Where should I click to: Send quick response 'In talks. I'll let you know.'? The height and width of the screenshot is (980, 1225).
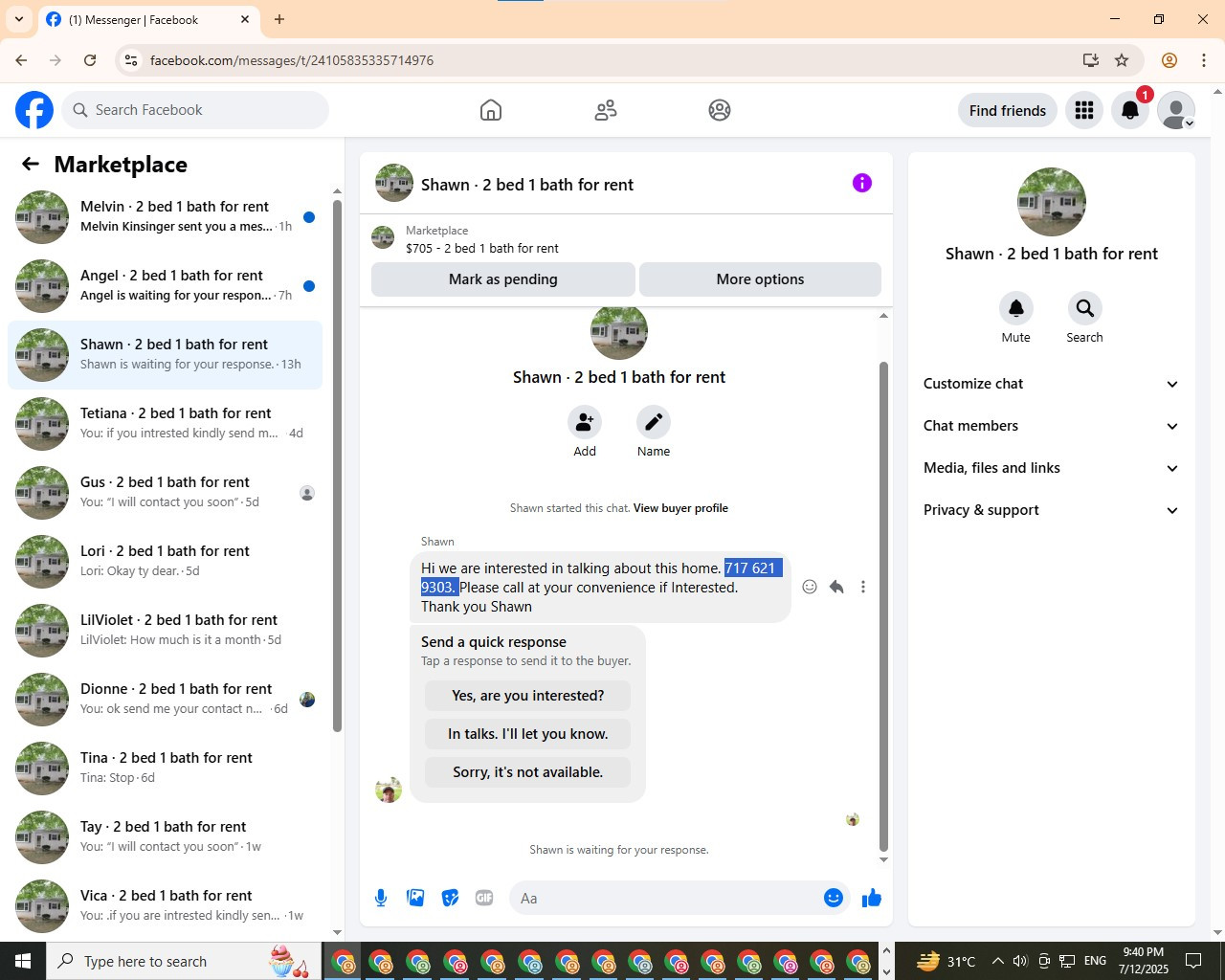tap(528, 734)
